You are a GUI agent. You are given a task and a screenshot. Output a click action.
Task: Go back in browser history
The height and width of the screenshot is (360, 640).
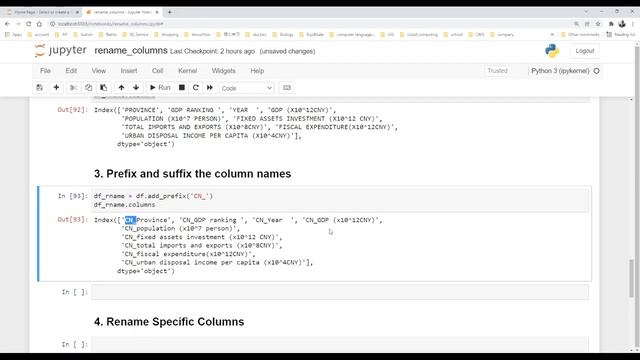coord(7,24)
